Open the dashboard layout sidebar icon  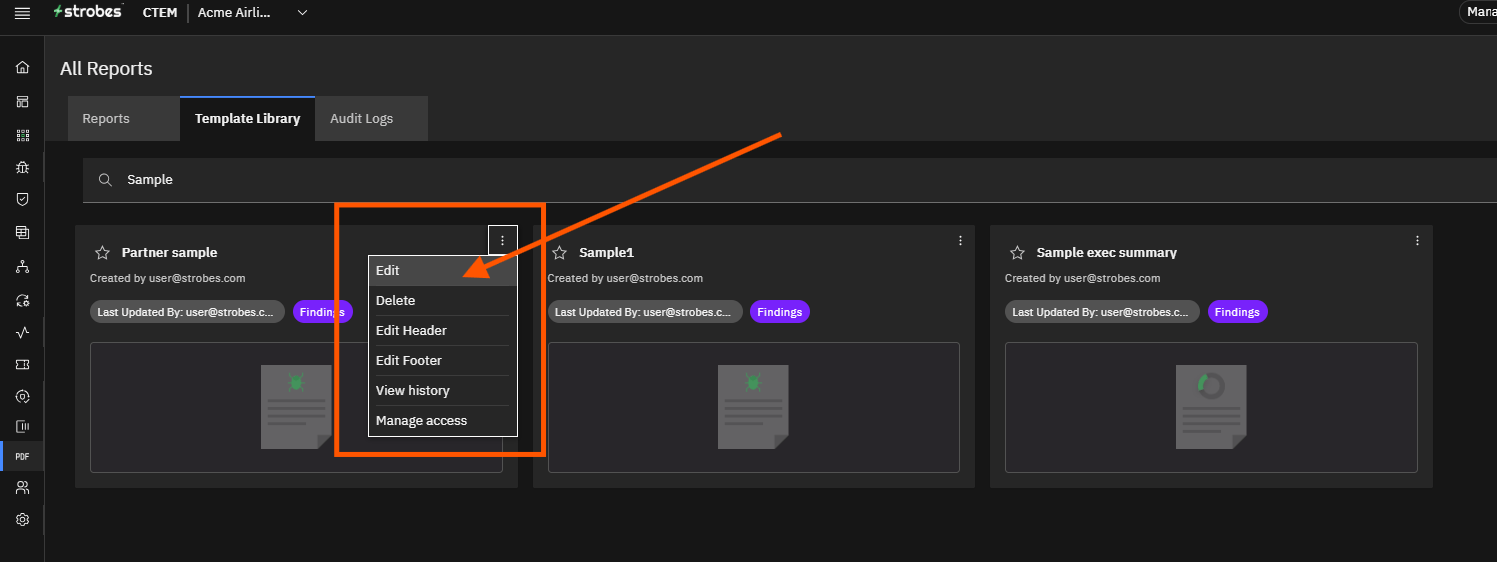[22, 101]
